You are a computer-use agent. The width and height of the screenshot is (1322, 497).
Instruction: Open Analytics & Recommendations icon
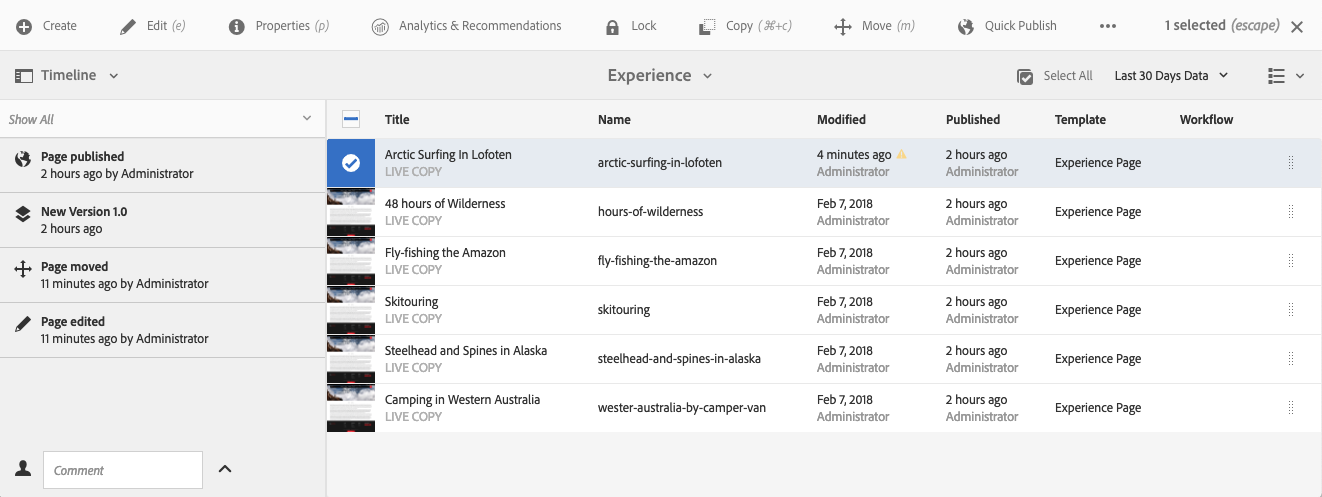click(380, 26)
